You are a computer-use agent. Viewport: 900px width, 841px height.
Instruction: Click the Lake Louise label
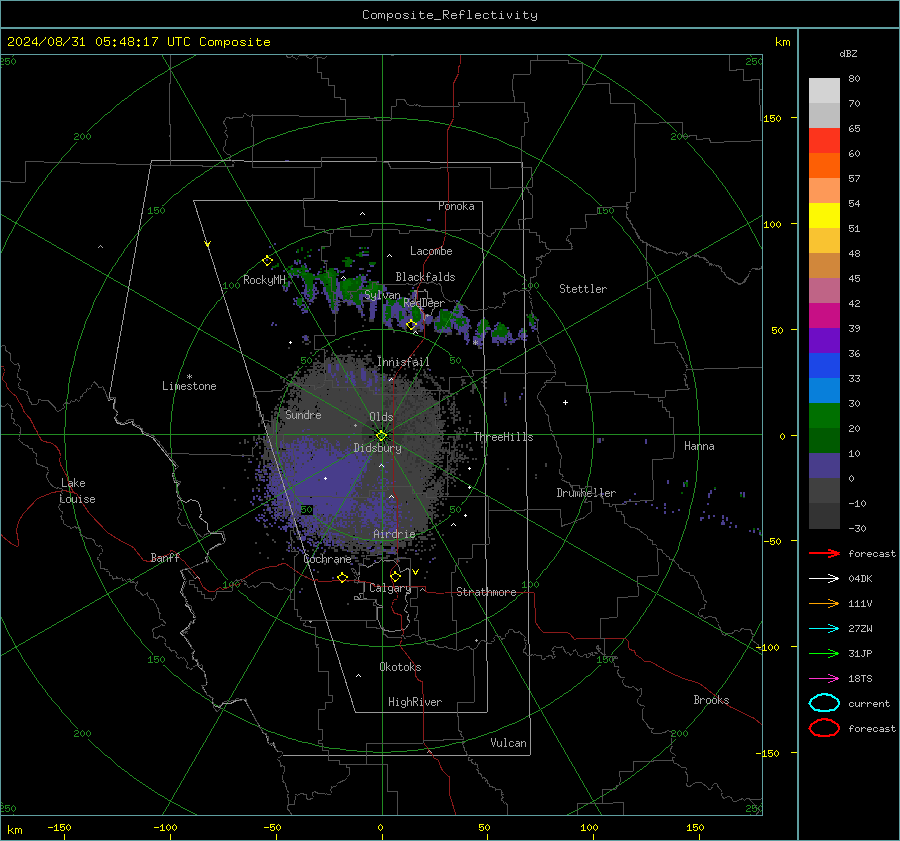pyautogui.click(x=77, y=491)
